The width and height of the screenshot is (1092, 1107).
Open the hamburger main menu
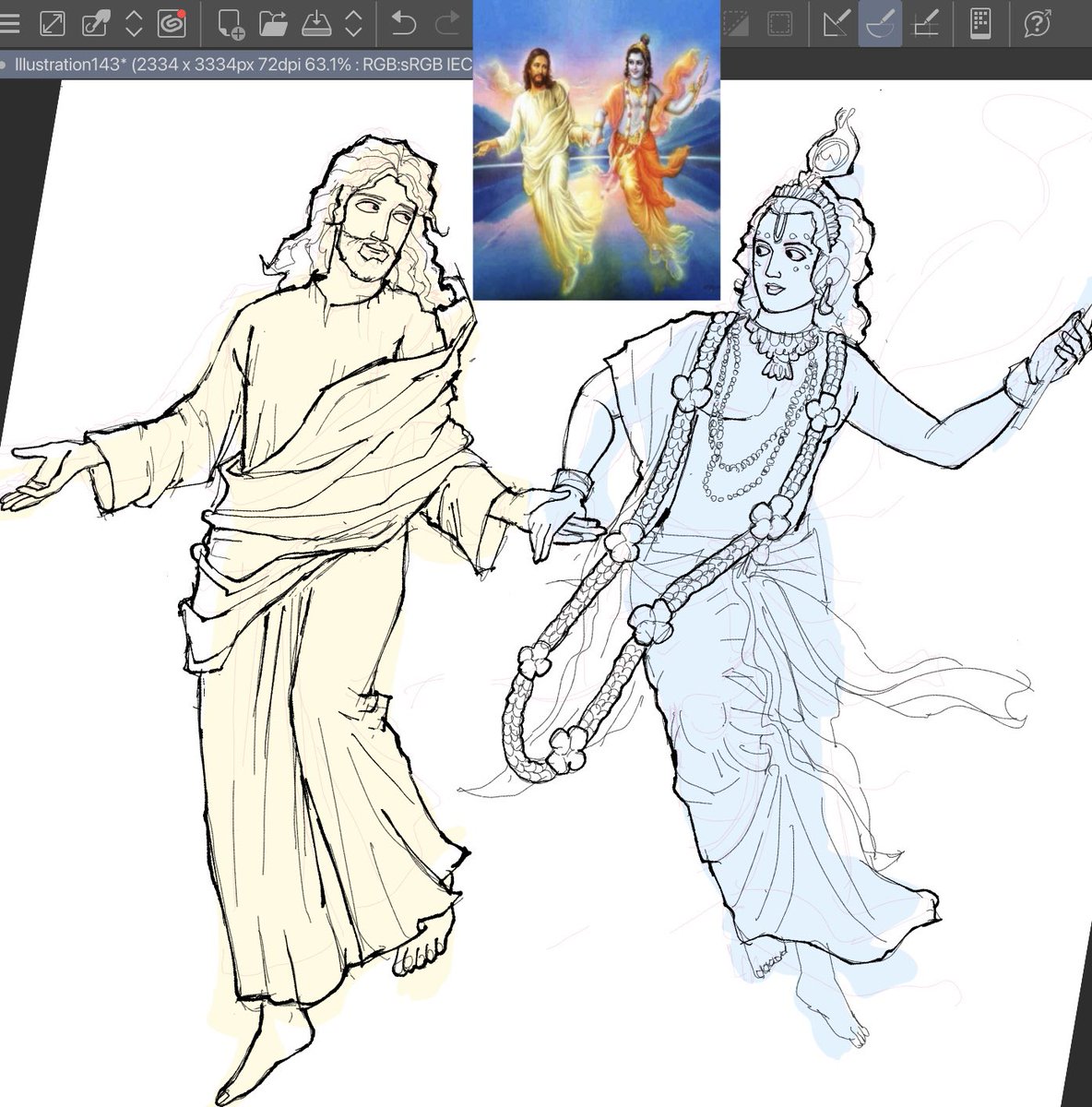tap(9, 23)
